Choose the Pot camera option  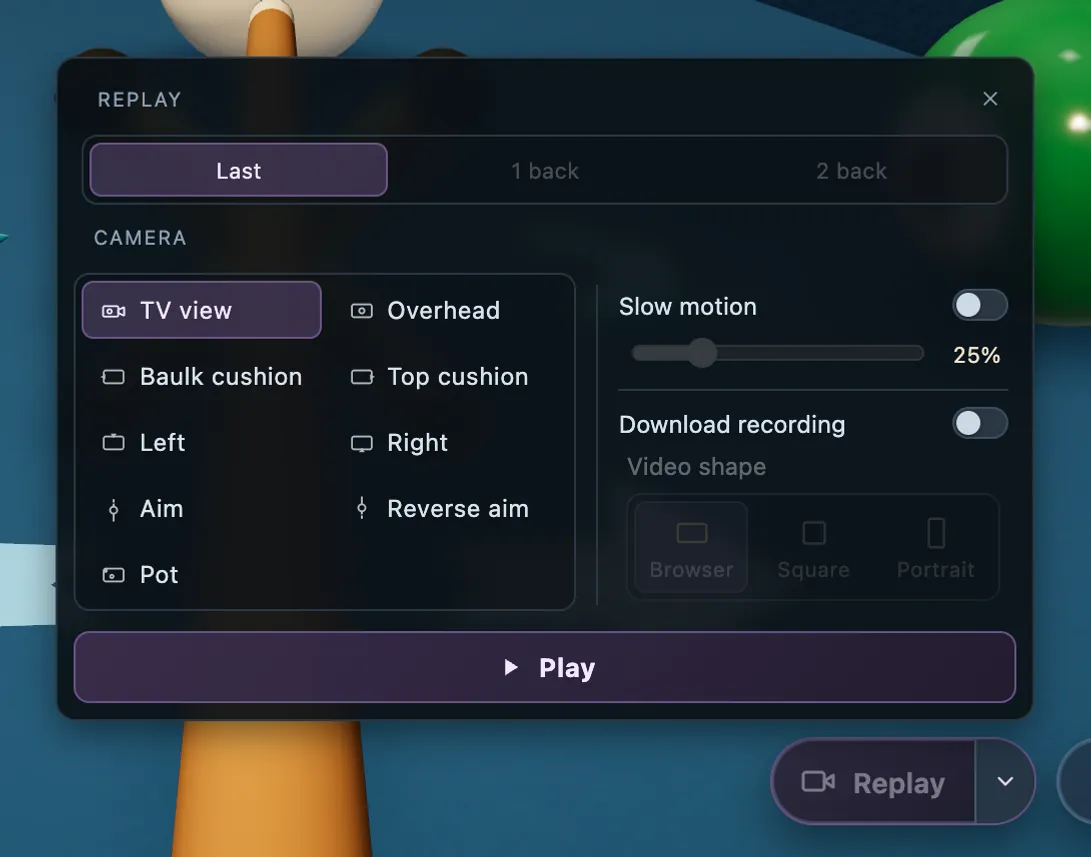point(202,575)
